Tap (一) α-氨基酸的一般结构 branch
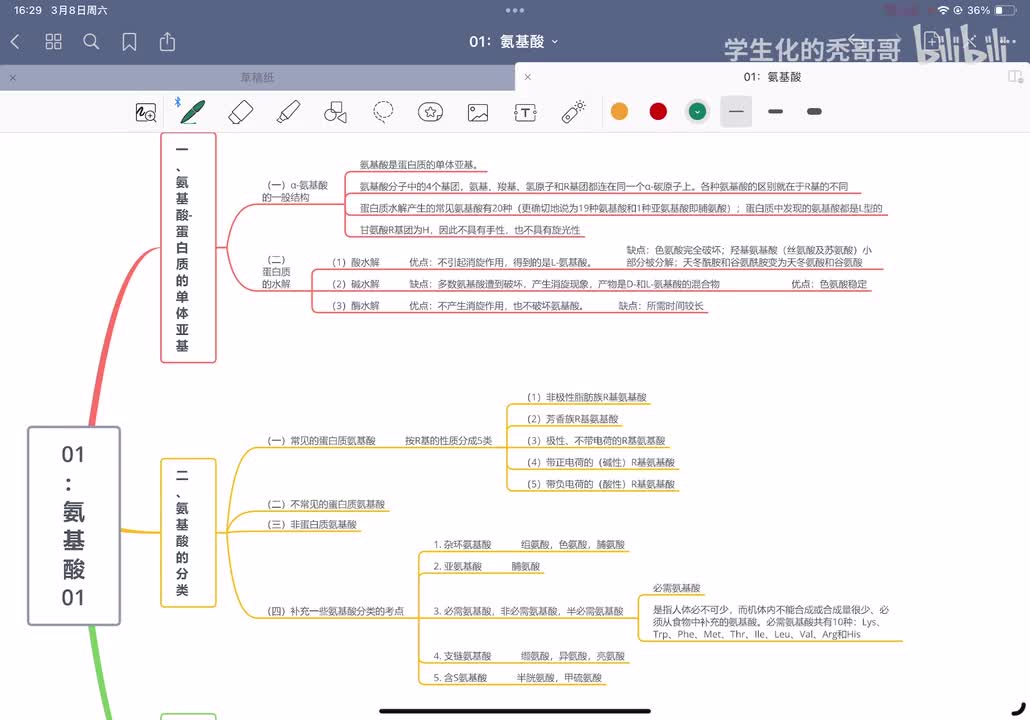This screenshot has width=1030, height=720. pyautogui.click(x=295, y=191)
